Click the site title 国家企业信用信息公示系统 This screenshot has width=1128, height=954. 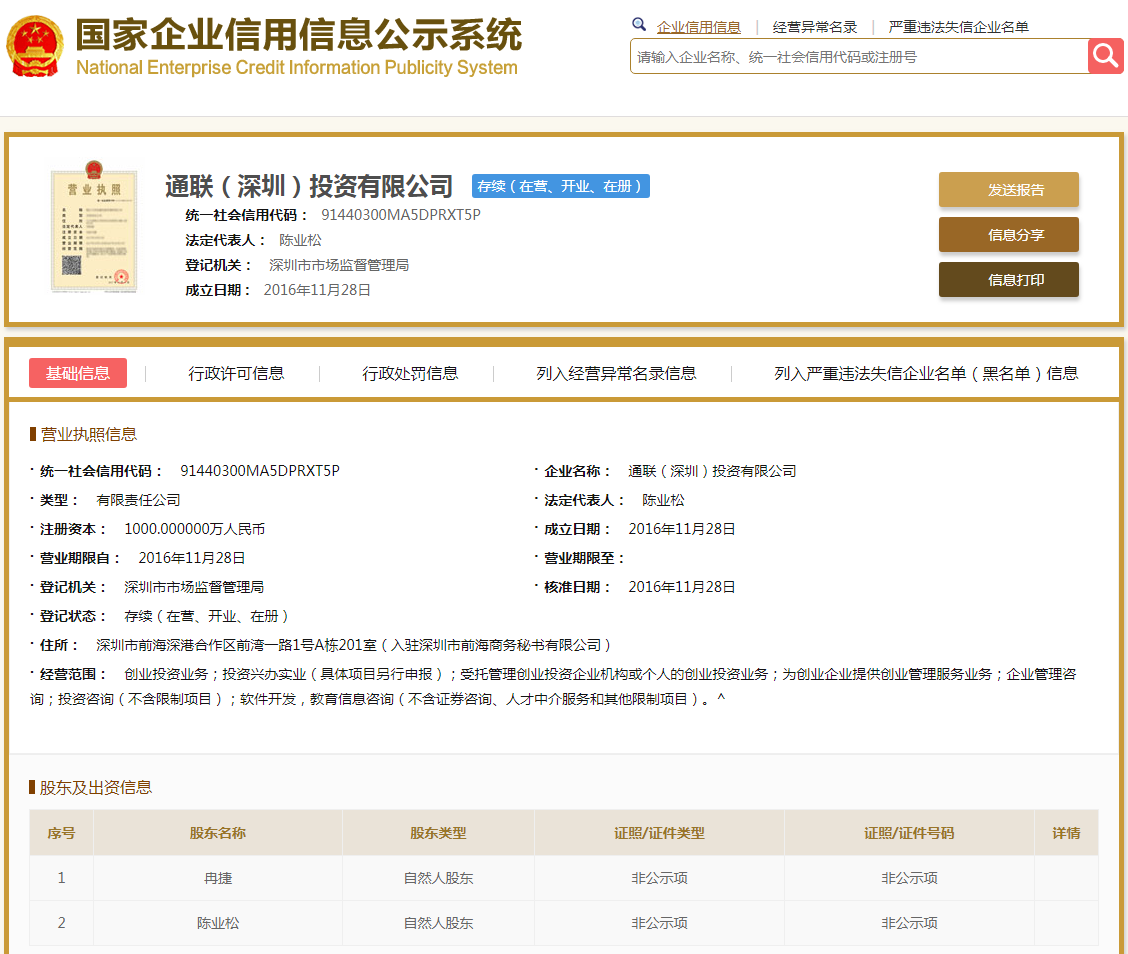click(298, 36)
